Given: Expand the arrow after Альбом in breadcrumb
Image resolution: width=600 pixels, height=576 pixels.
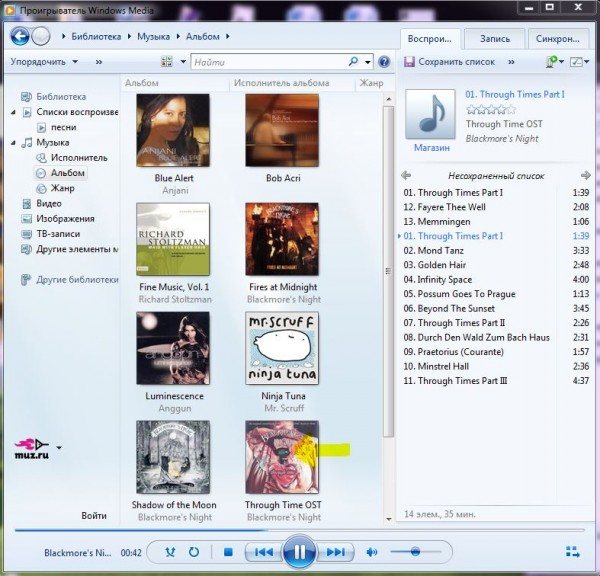Looking at the screenshot, I should [x=228, y=36].
